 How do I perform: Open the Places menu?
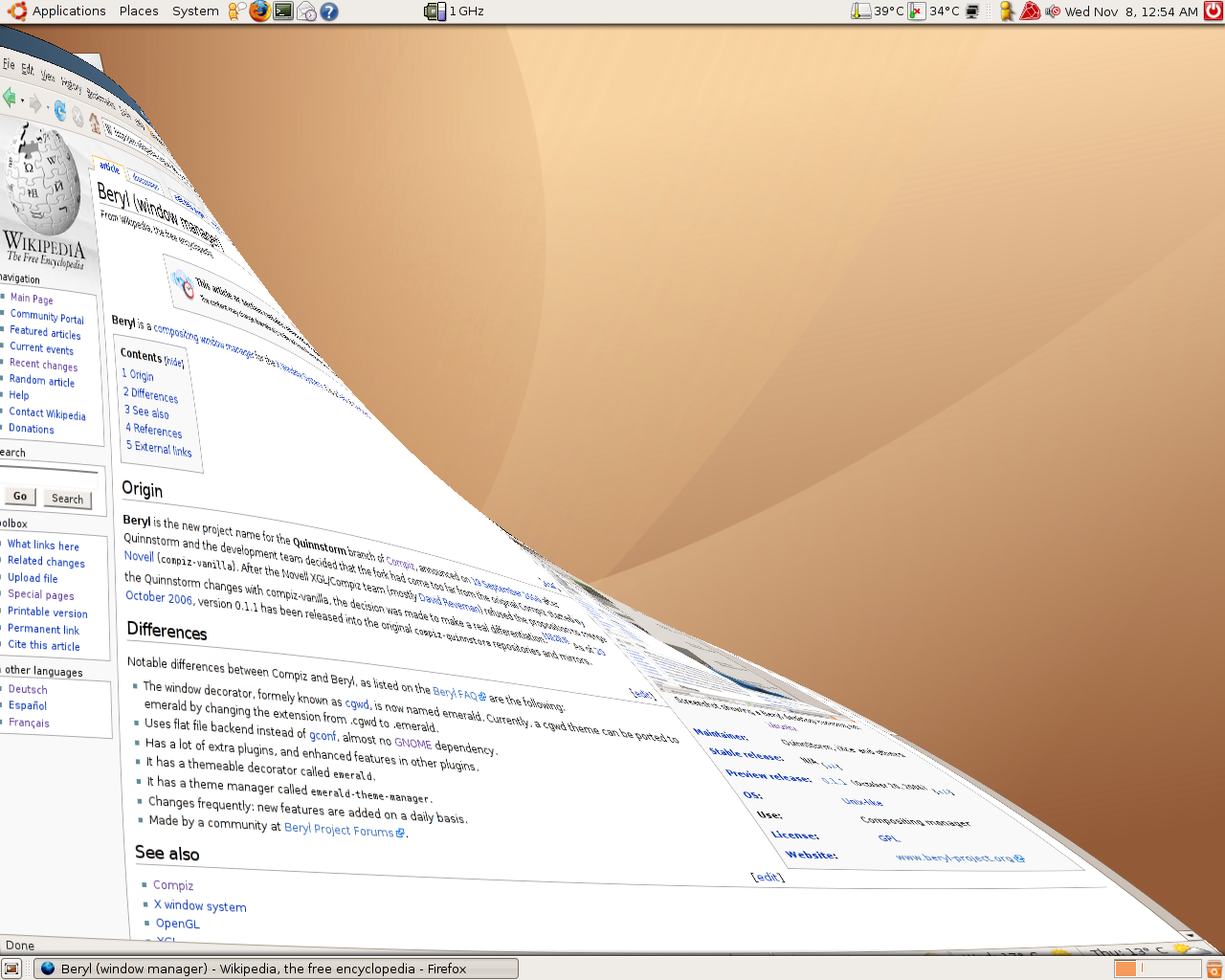coord(139,11)
